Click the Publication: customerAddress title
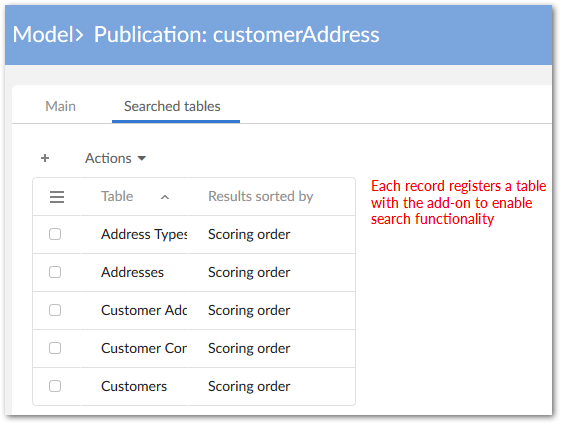The width and height of the screenshot is (561, 424). click(236, 35)
